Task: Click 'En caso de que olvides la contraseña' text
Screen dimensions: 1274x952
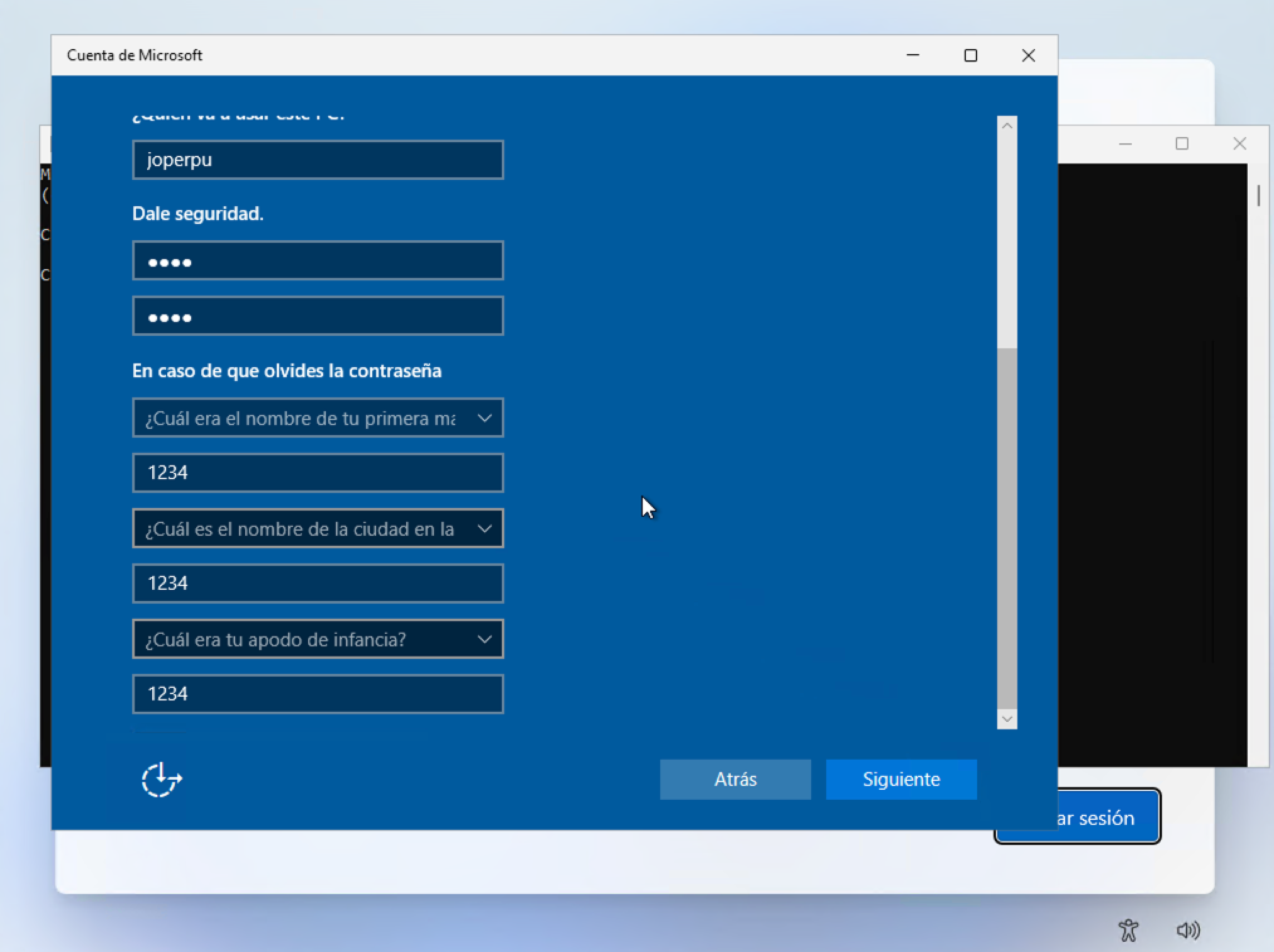Action: coord(287,371)
